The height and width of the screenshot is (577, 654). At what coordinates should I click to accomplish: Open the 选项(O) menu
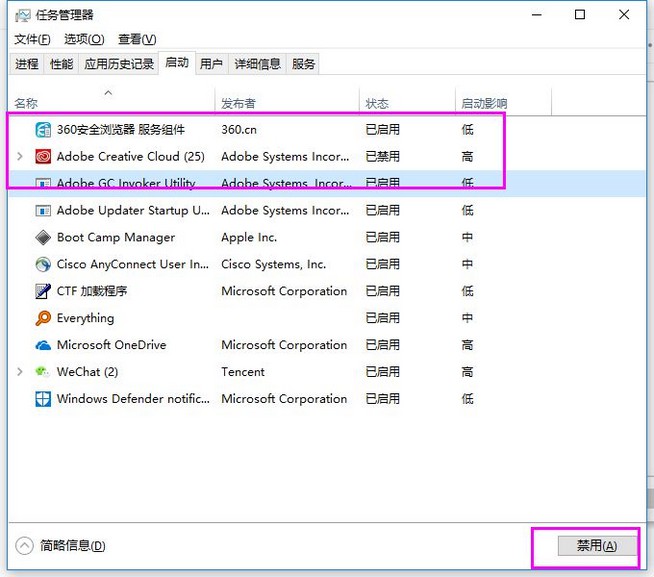click(84, 39)
